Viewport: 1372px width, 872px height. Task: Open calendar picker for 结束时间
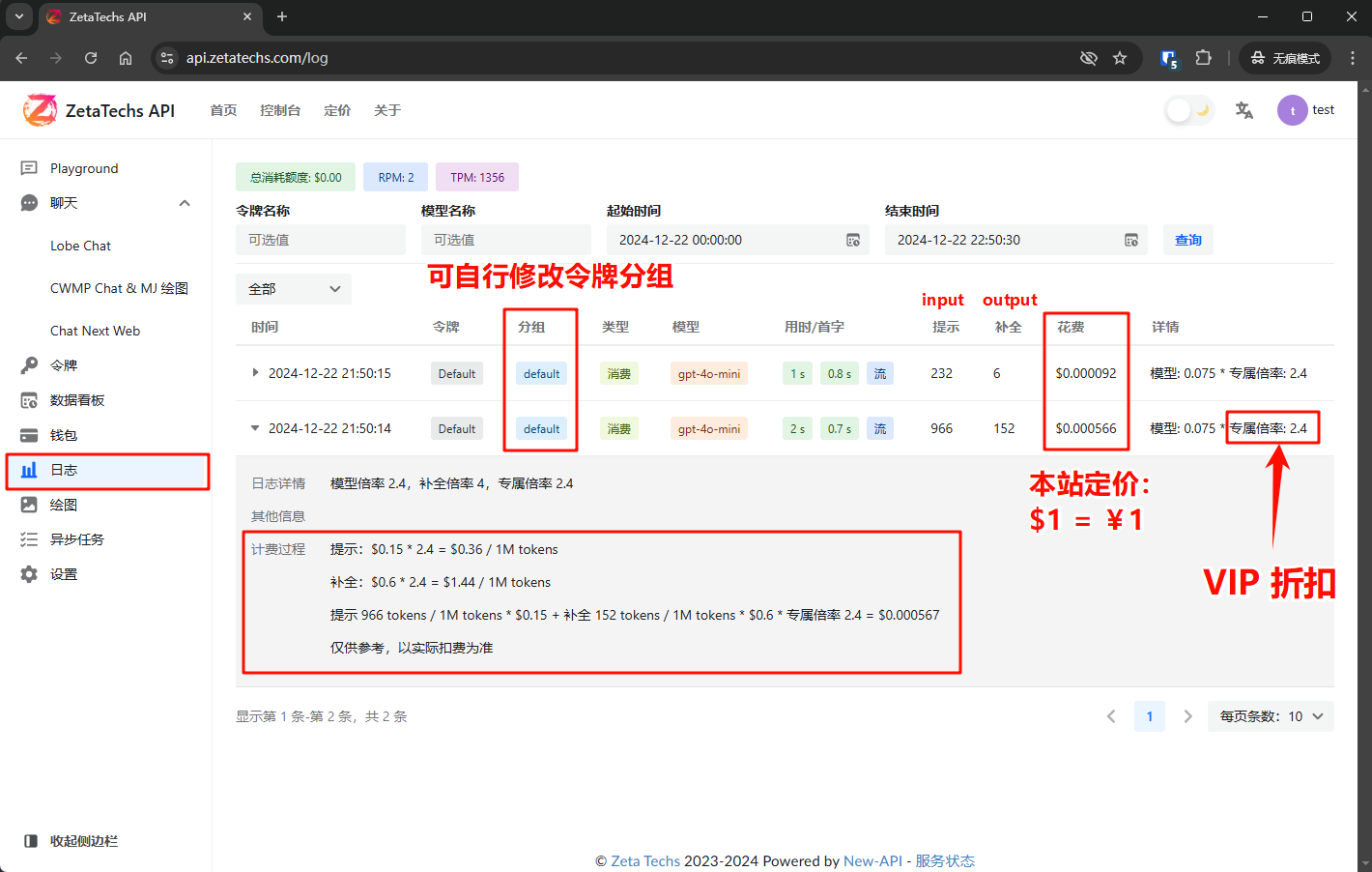(x=1131, y=240)
